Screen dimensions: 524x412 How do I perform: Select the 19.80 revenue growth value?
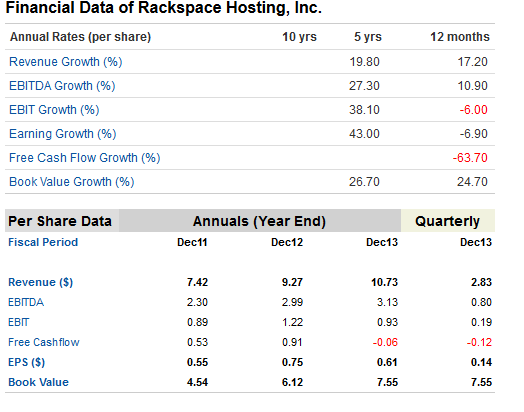(365, 62)
